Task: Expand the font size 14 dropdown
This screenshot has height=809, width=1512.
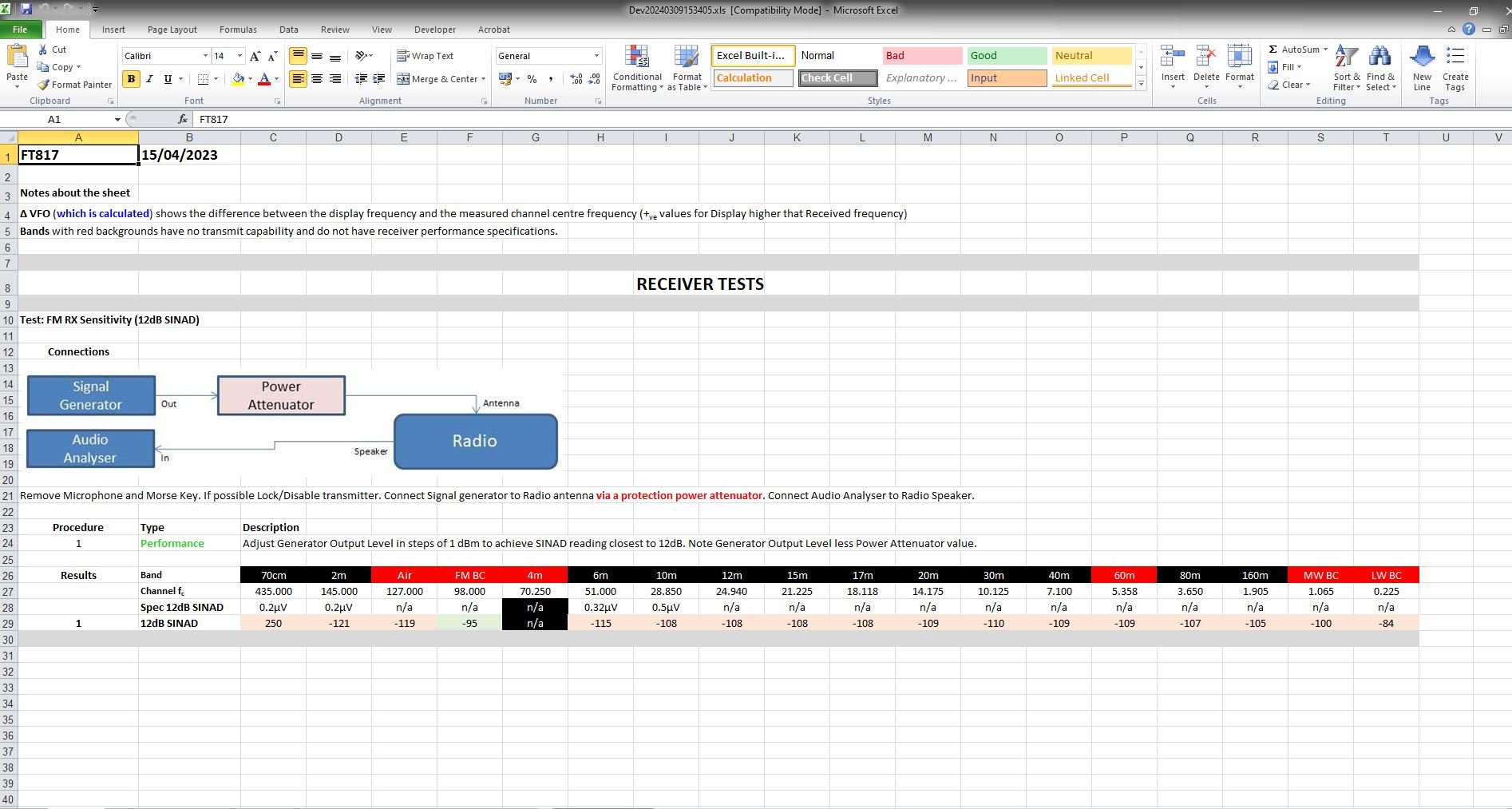Action: point(239,56)
